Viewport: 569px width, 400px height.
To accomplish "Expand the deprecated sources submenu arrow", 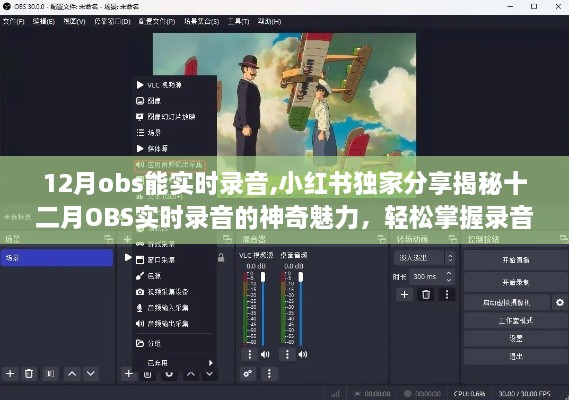I will tap(210, 363).
